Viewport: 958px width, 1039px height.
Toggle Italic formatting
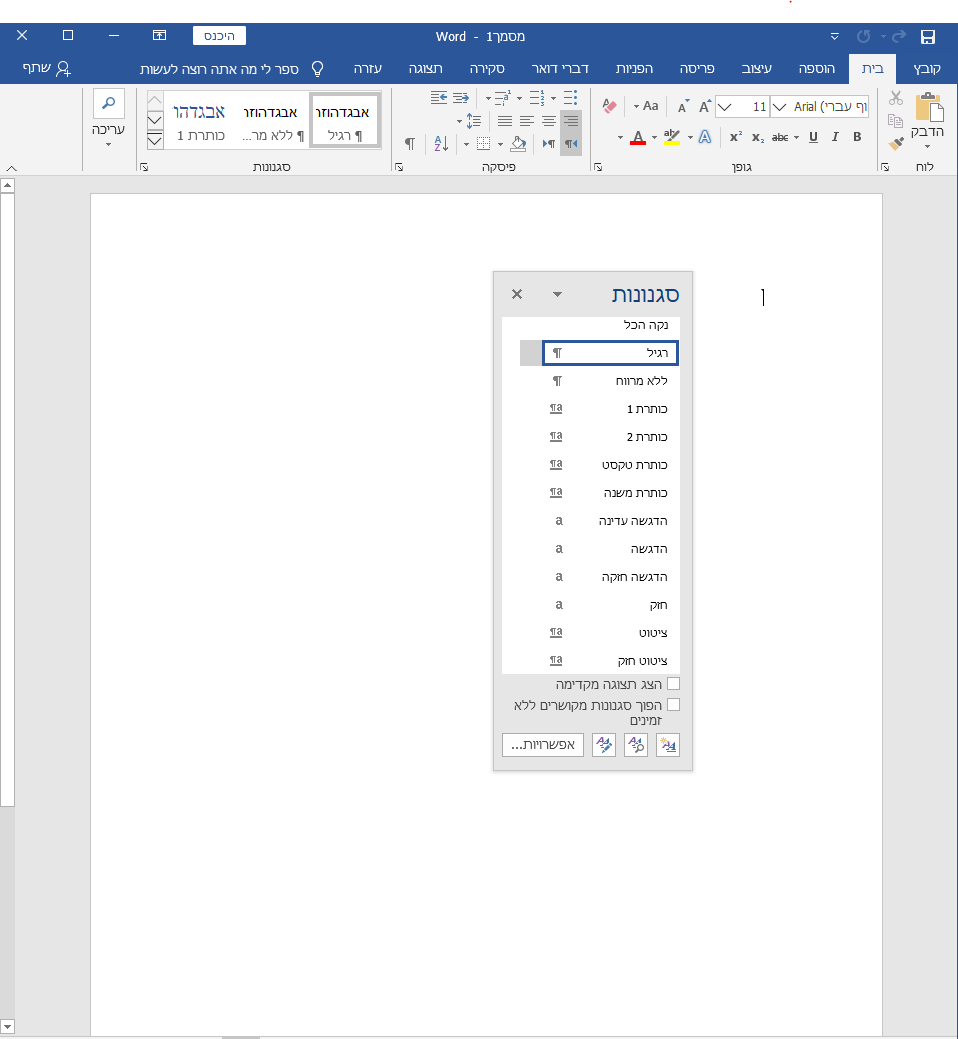835,137
